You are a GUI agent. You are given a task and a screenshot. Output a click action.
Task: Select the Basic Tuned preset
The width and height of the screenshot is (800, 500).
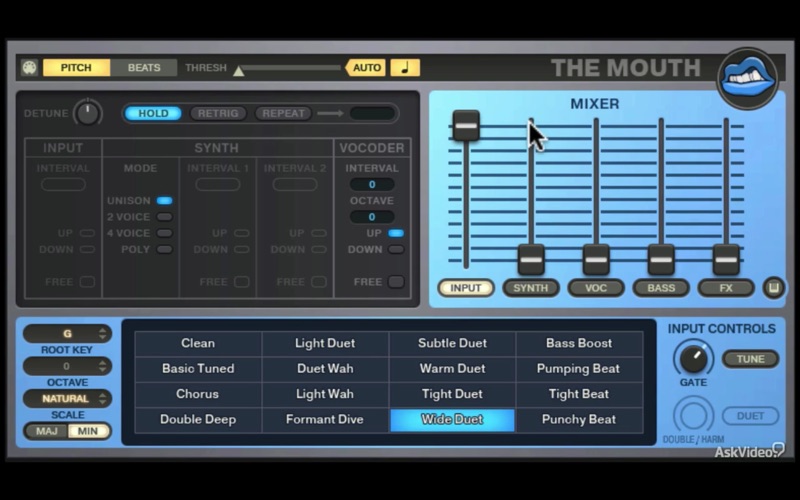click(198, 369)
